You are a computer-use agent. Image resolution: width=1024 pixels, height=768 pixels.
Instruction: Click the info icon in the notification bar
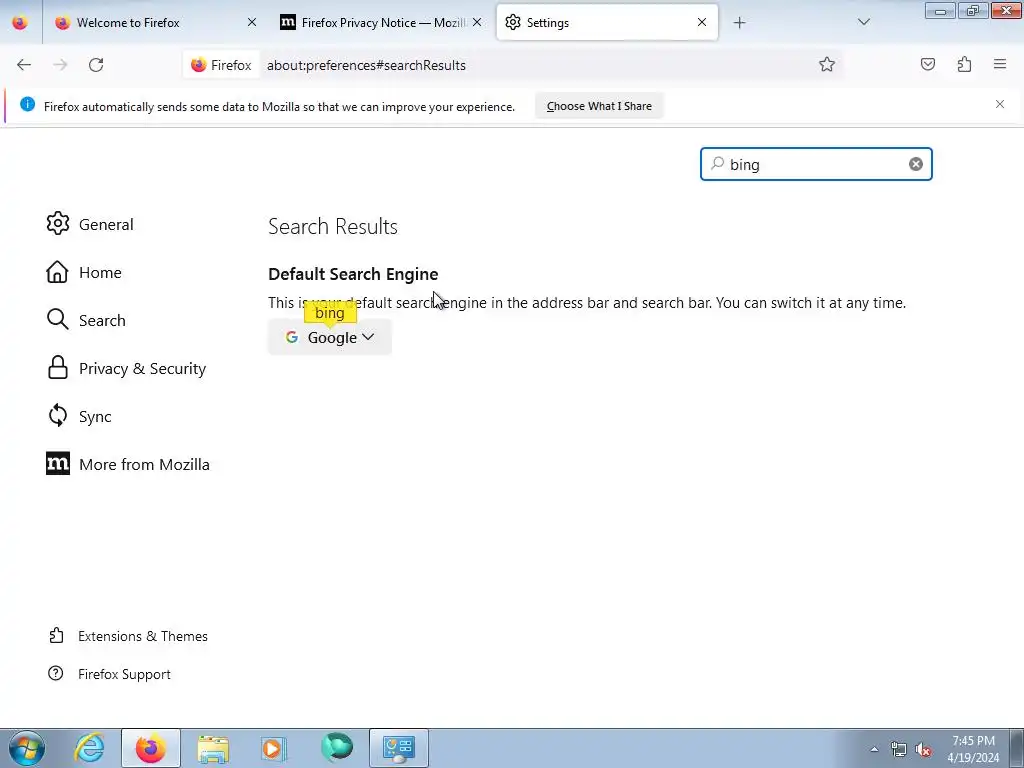(27, 104)
